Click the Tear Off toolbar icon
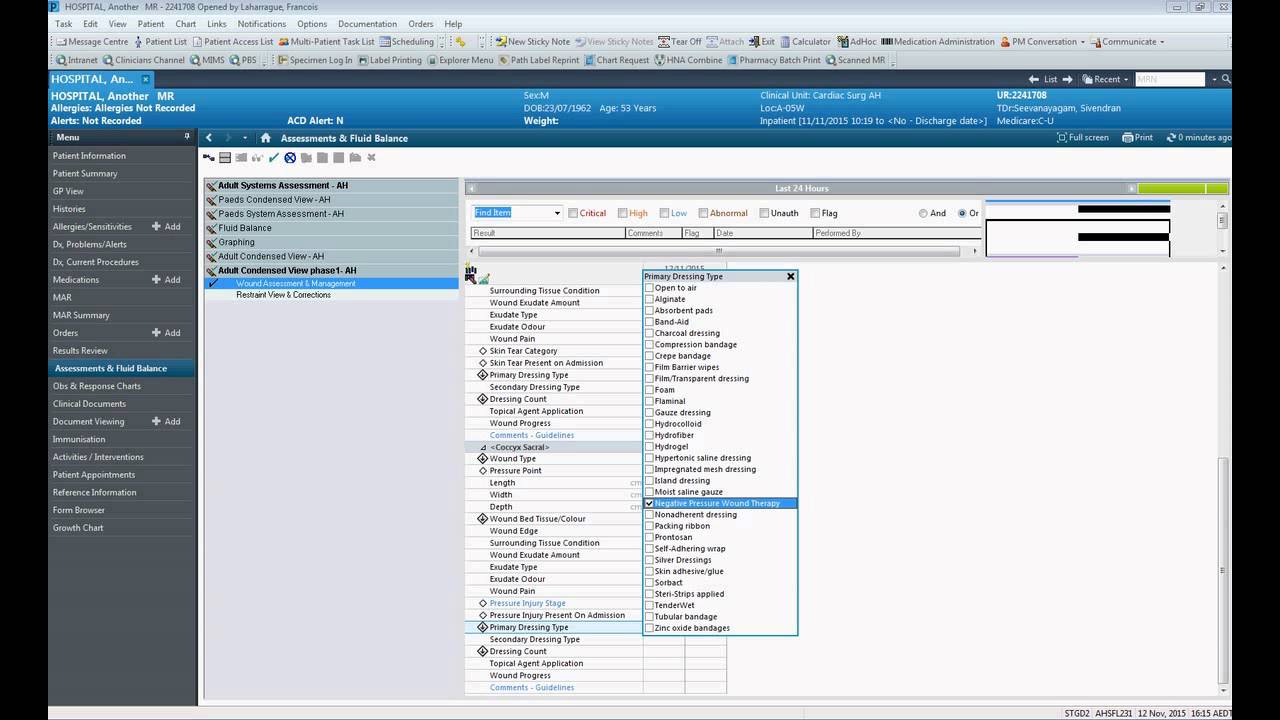The width and height of the screenshot is (1280, 720). [x=679, y=42]
